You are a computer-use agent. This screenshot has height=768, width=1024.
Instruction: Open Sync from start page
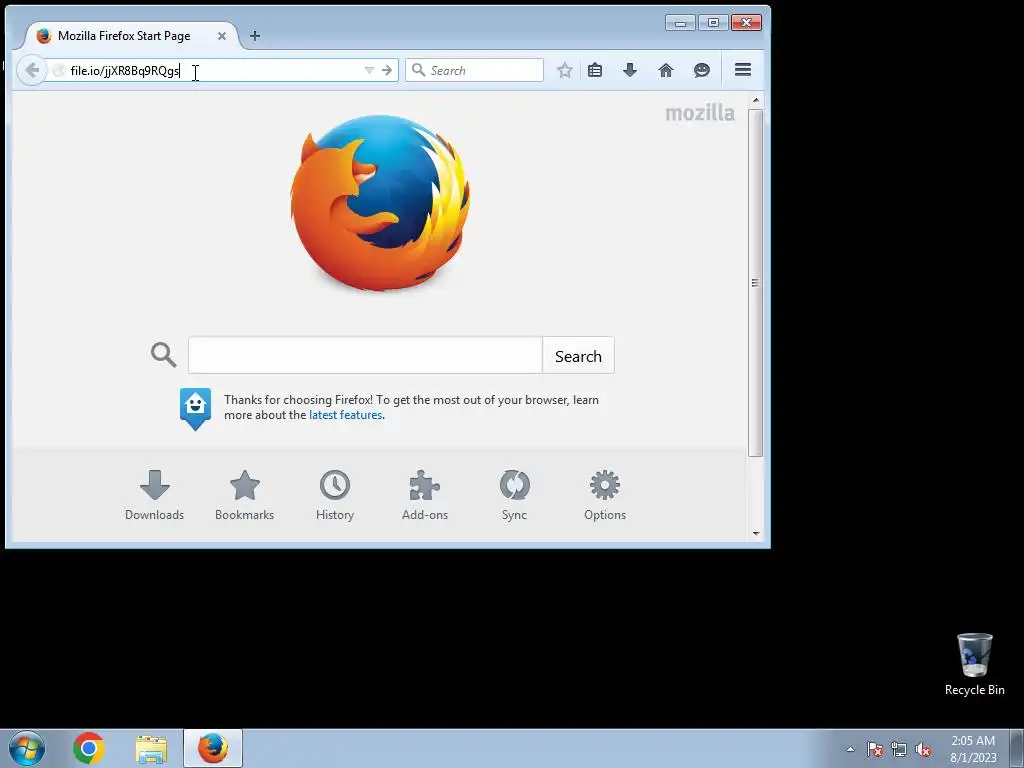pos(514,495)
